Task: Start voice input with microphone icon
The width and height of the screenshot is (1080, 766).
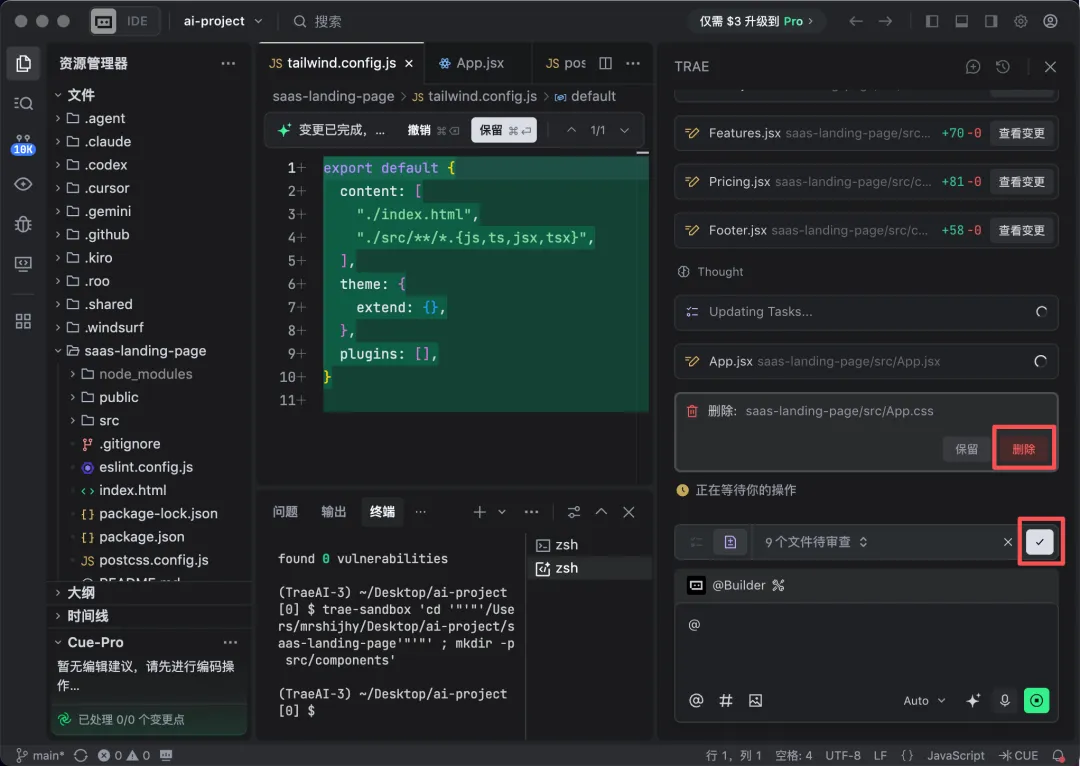Action: point(1005,701)
